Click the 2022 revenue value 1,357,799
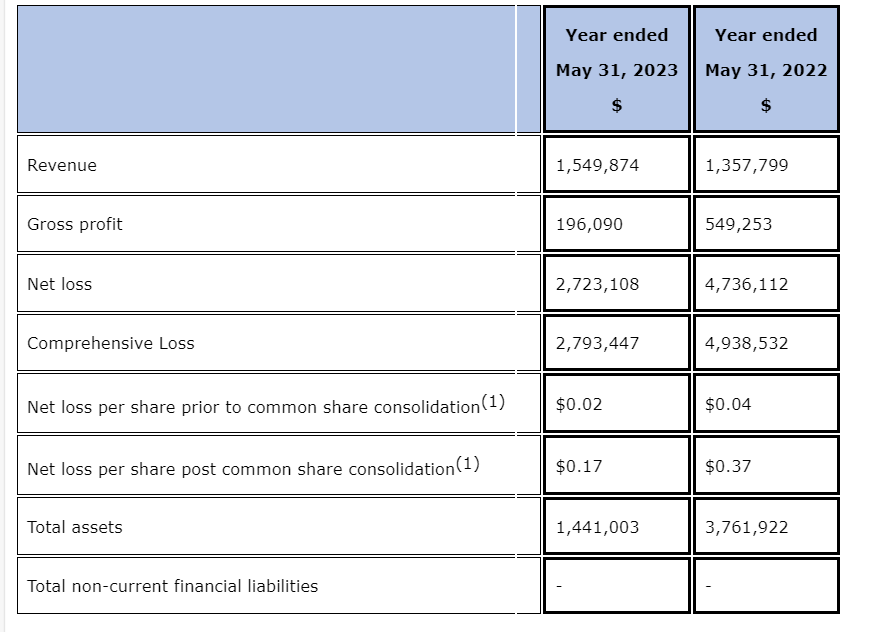 (746, 165)
